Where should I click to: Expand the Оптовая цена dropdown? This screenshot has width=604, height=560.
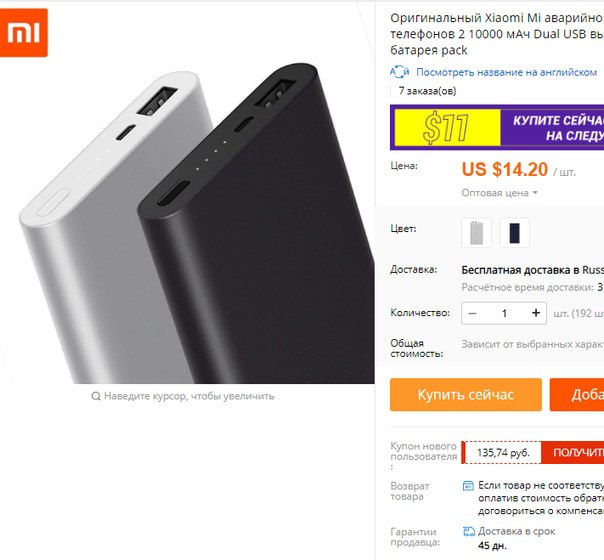coord(499,193)
